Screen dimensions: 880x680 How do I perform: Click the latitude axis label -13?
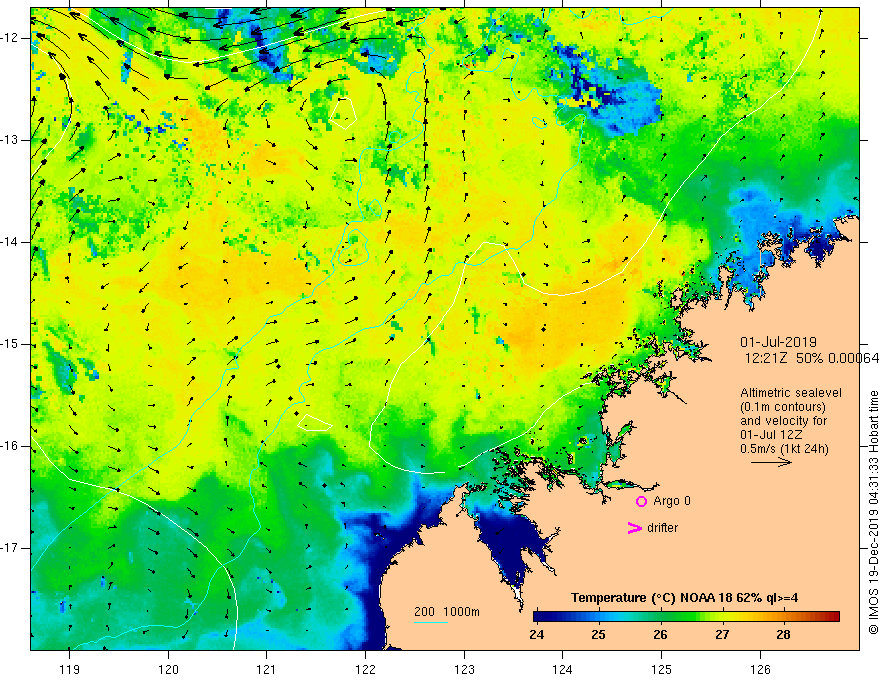pos(10,140)
